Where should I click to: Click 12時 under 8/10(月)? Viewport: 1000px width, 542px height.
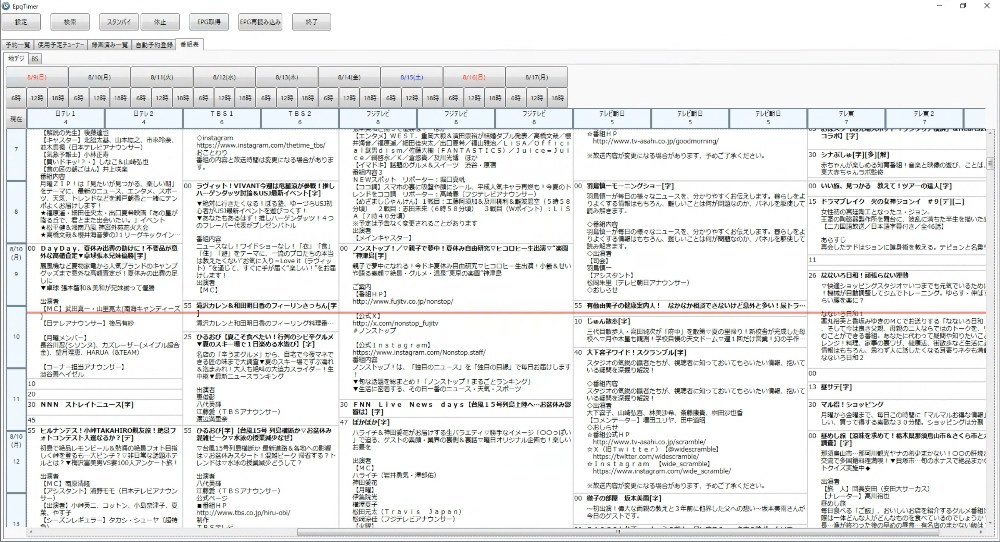click(99, 98)
